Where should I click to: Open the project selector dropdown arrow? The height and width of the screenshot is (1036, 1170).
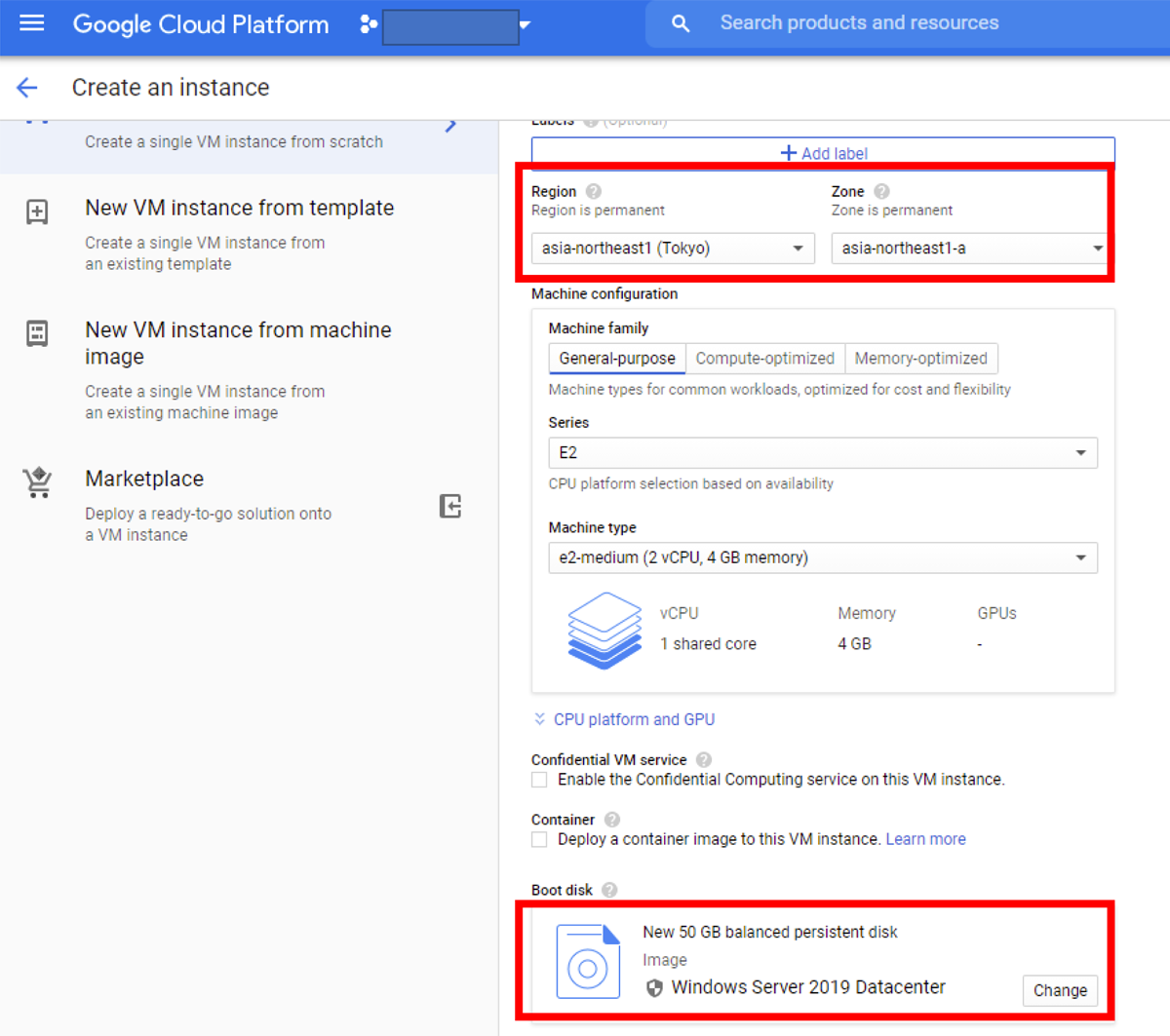point(525,25)
